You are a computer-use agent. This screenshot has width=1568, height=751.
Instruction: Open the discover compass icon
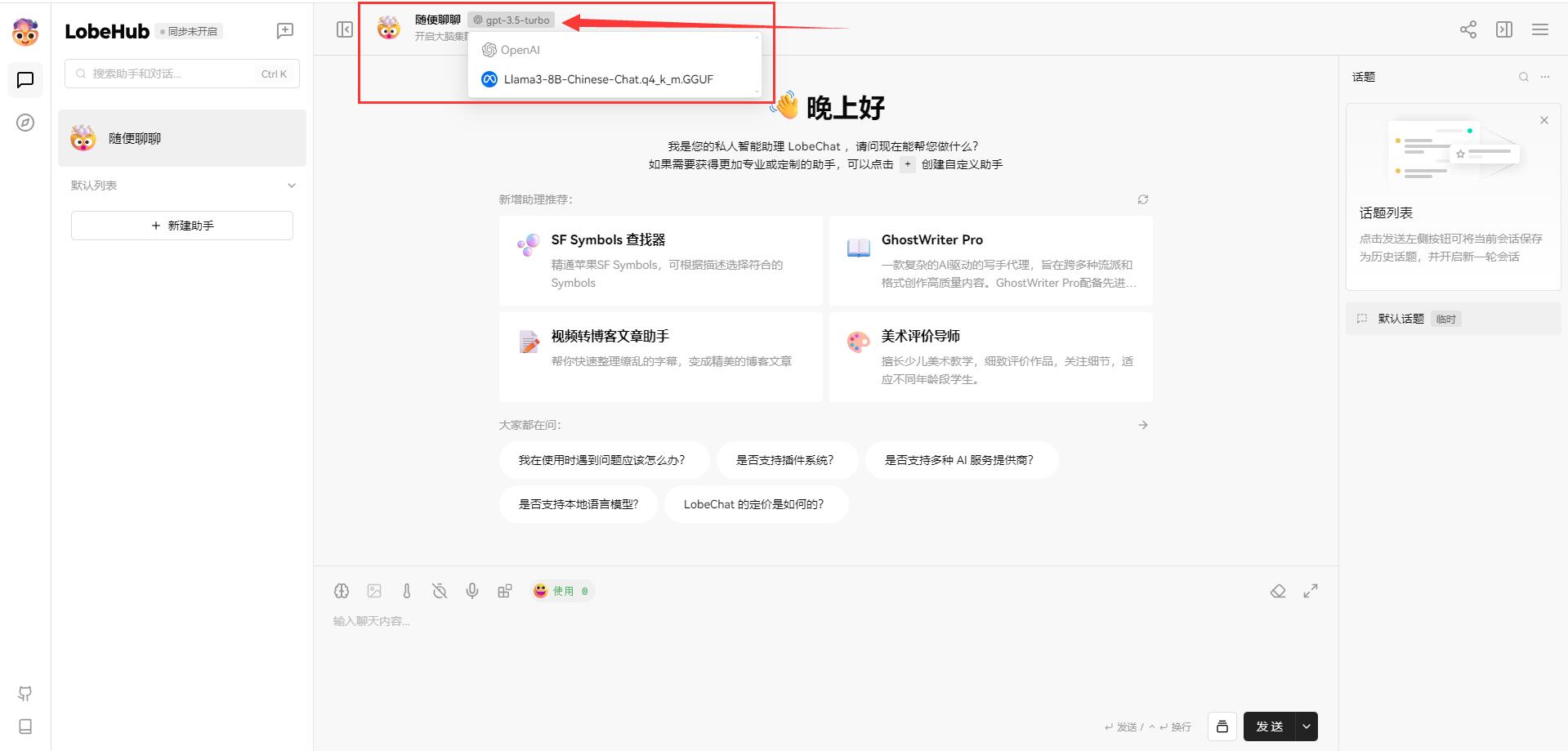(25, 123)
